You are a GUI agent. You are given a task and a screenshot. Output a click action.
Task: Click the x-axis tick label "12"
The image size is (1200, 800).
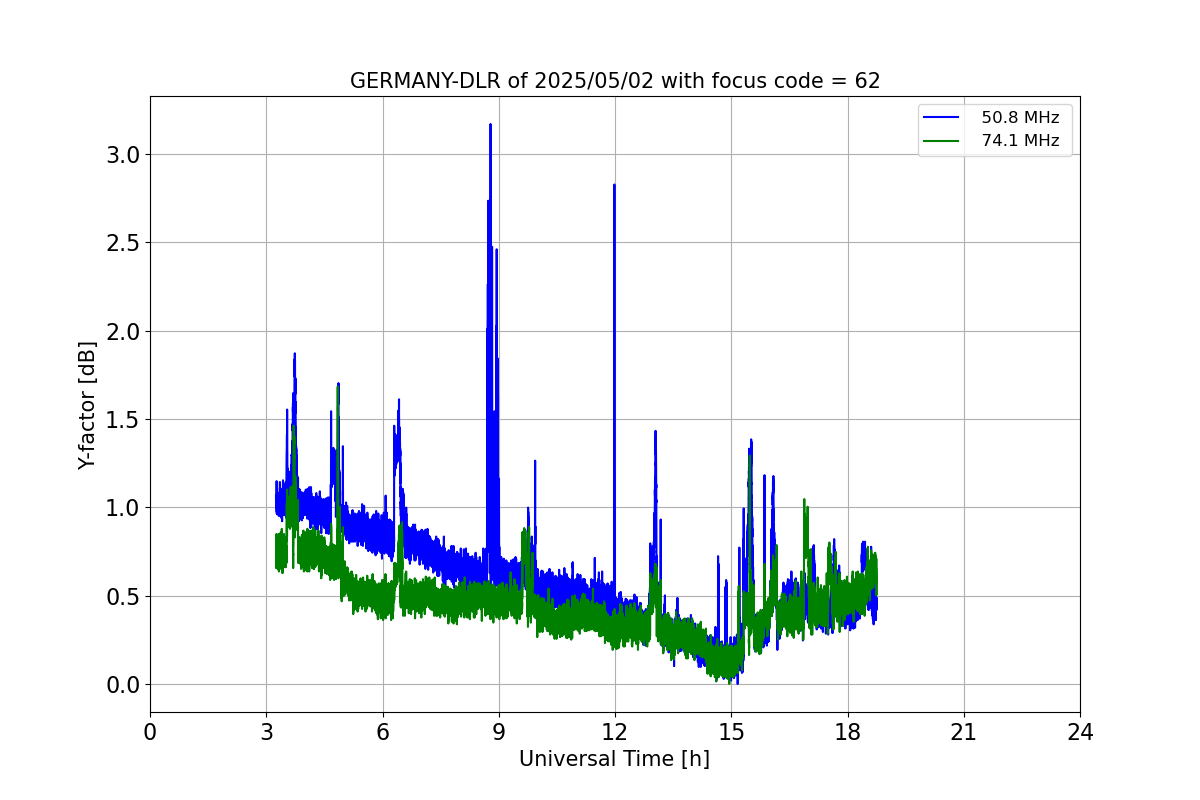(x=615, y=732)
